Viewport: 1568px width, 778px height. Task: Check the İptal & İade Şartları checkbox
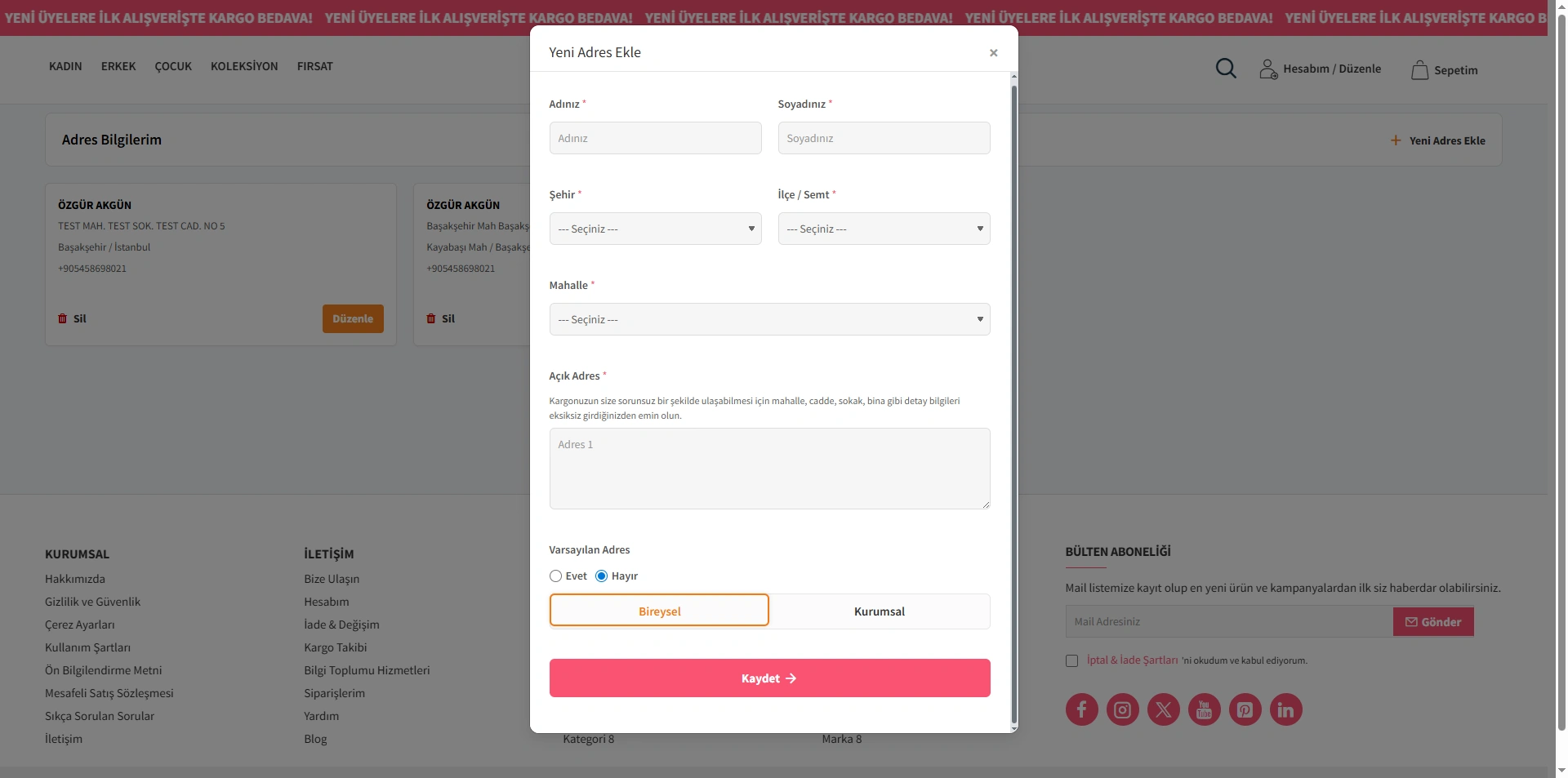1071,661
